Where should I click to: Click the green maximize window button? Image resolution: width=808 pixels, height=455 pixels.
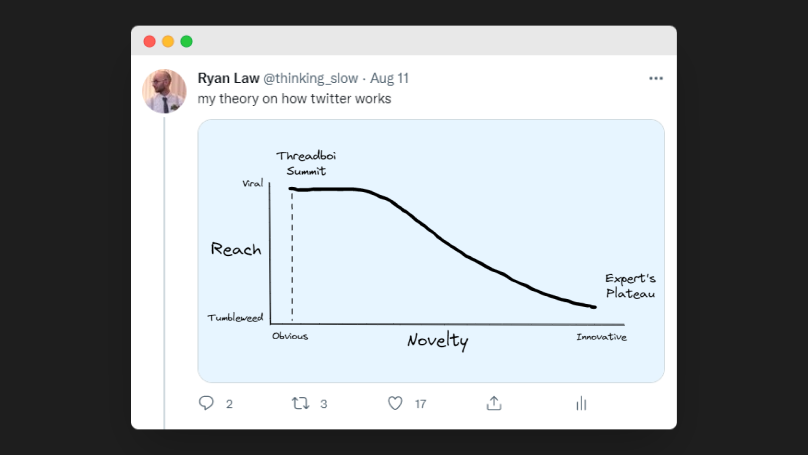186,41
